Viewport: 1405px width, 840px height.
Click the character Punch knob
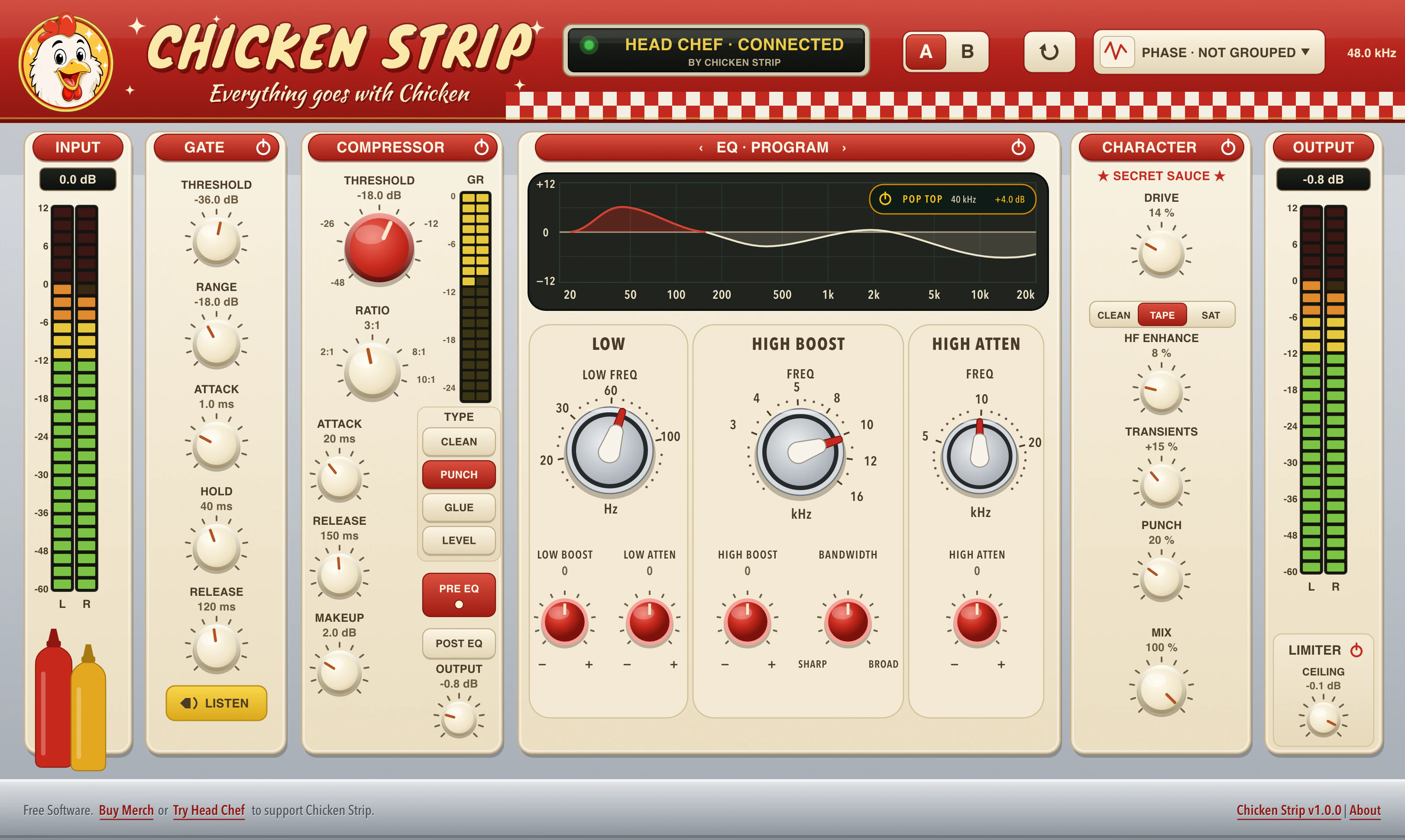coord(1161,578)
